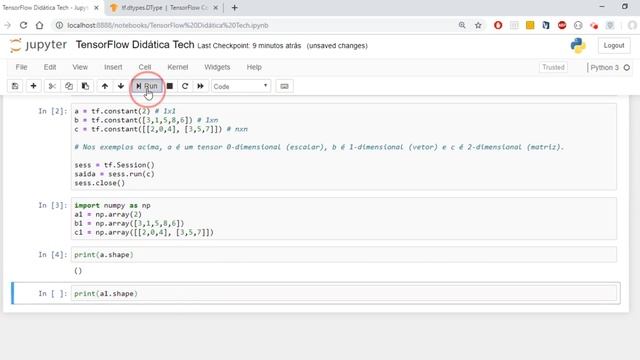Click the c1 = np.array line
This screenshot has height=360, width=640.
click(144, 232)
